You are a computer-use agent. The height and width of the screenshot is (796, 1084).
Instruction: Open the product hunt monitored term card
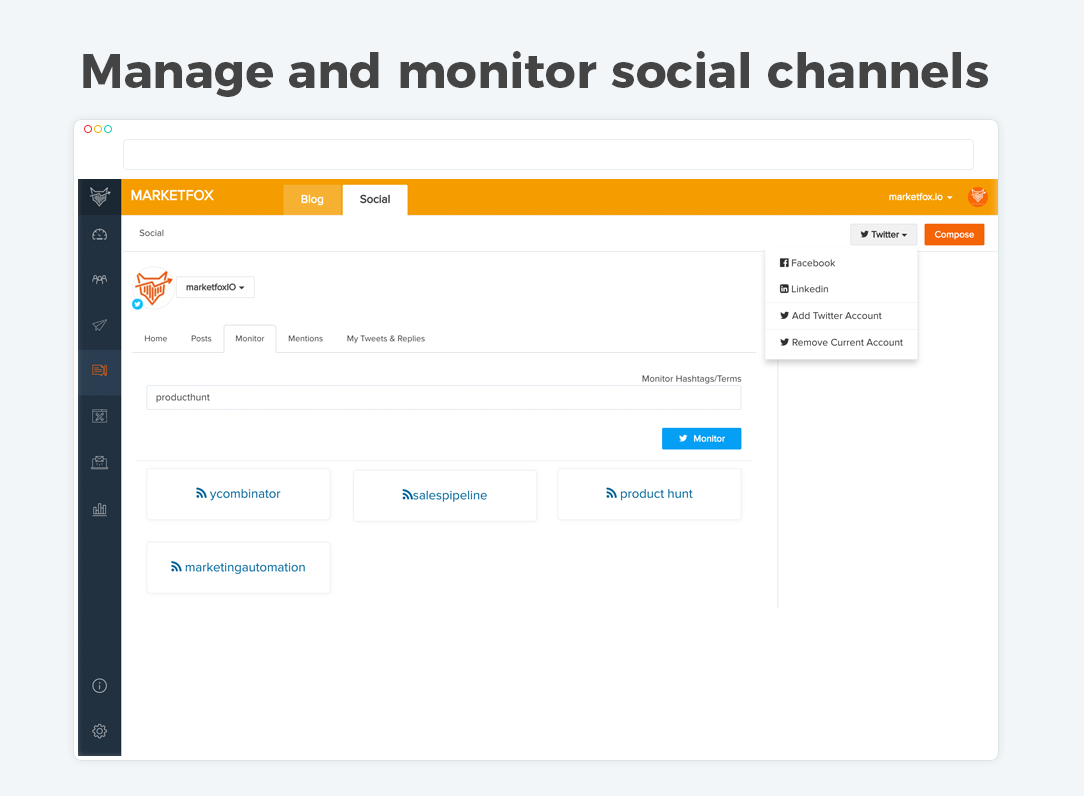[649, 494]
